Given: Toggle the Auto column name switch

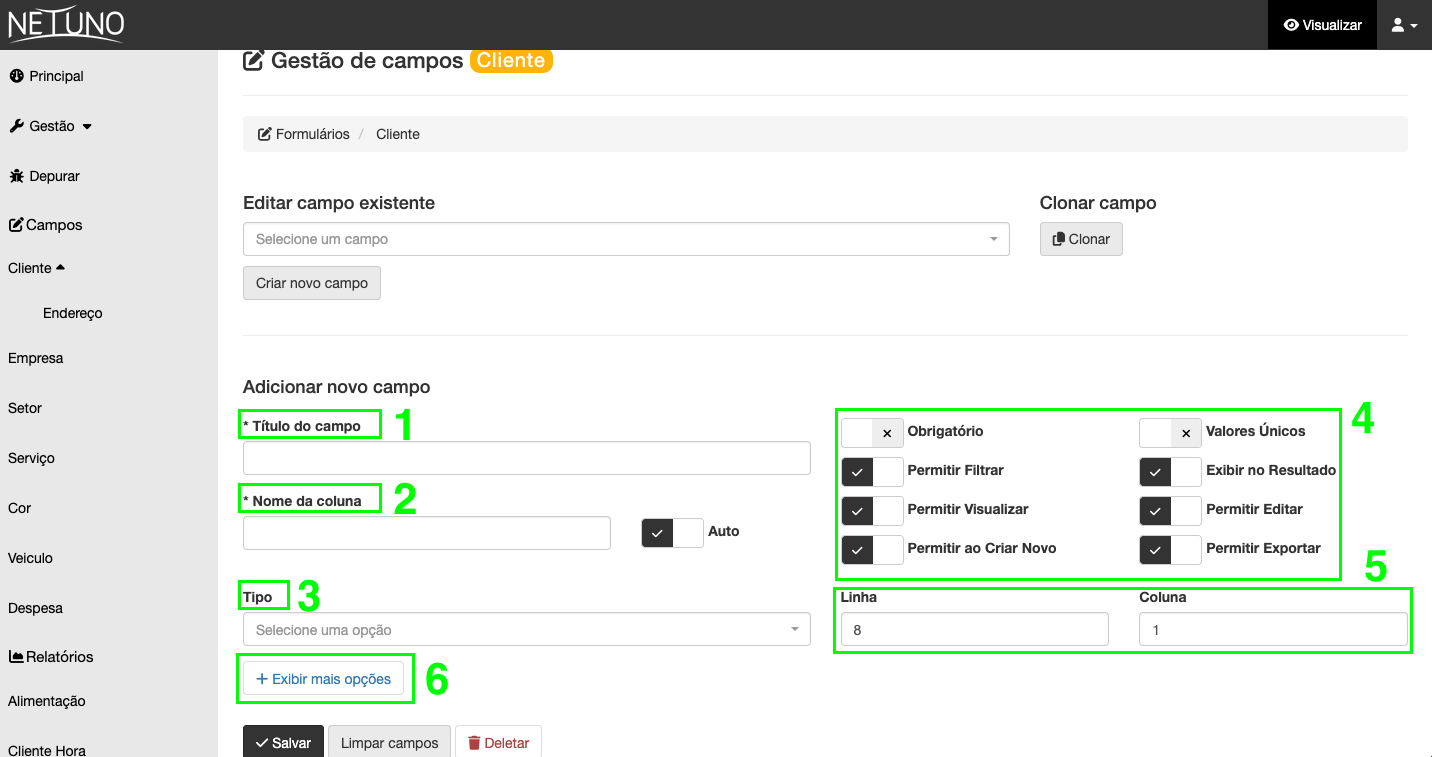Looking at the screenshot, I should (672, 533).
